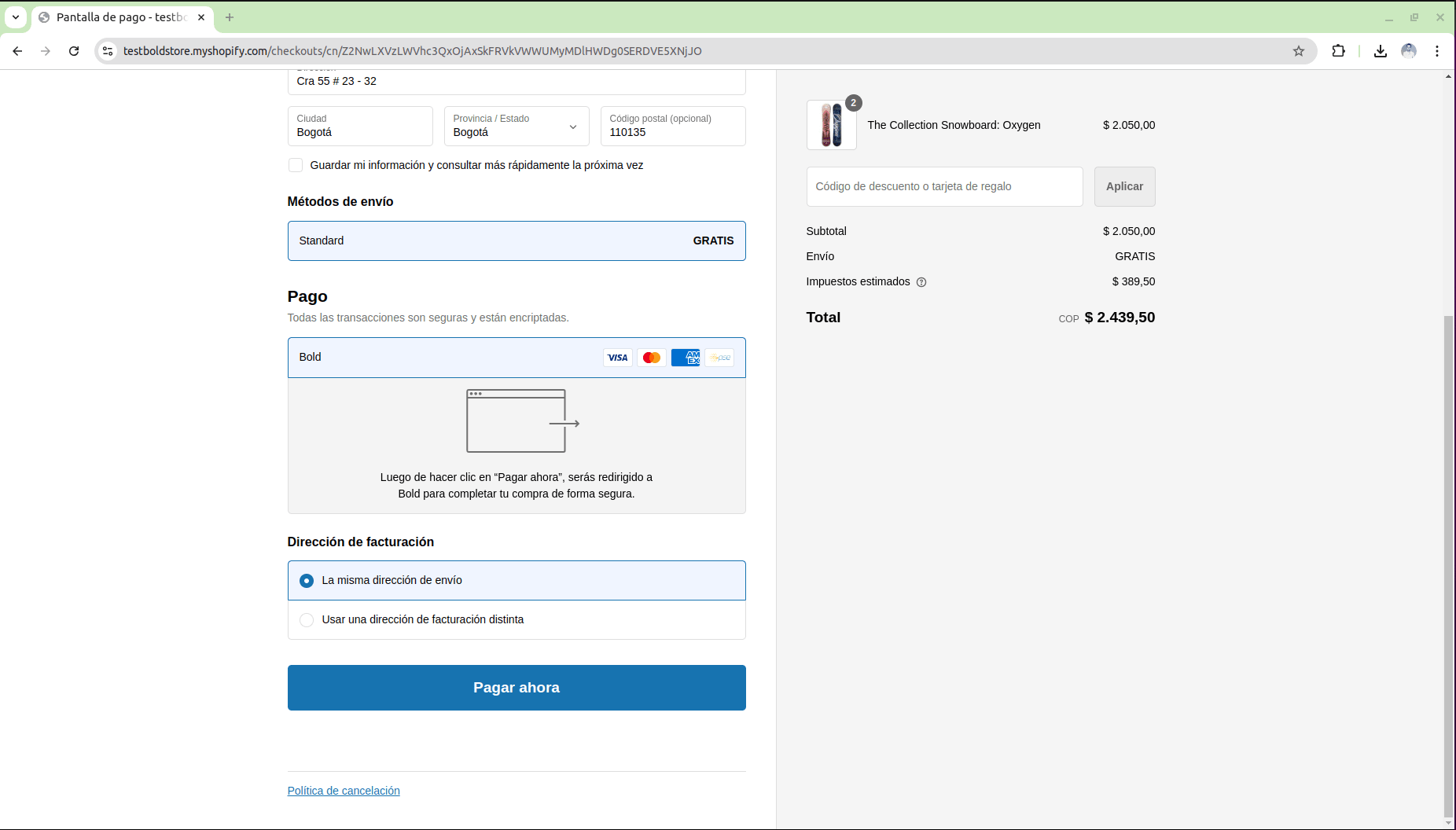Click the Mastercard payment icon
The image size is (1456, 830).
pyautogui.click(x=651, y=358)
